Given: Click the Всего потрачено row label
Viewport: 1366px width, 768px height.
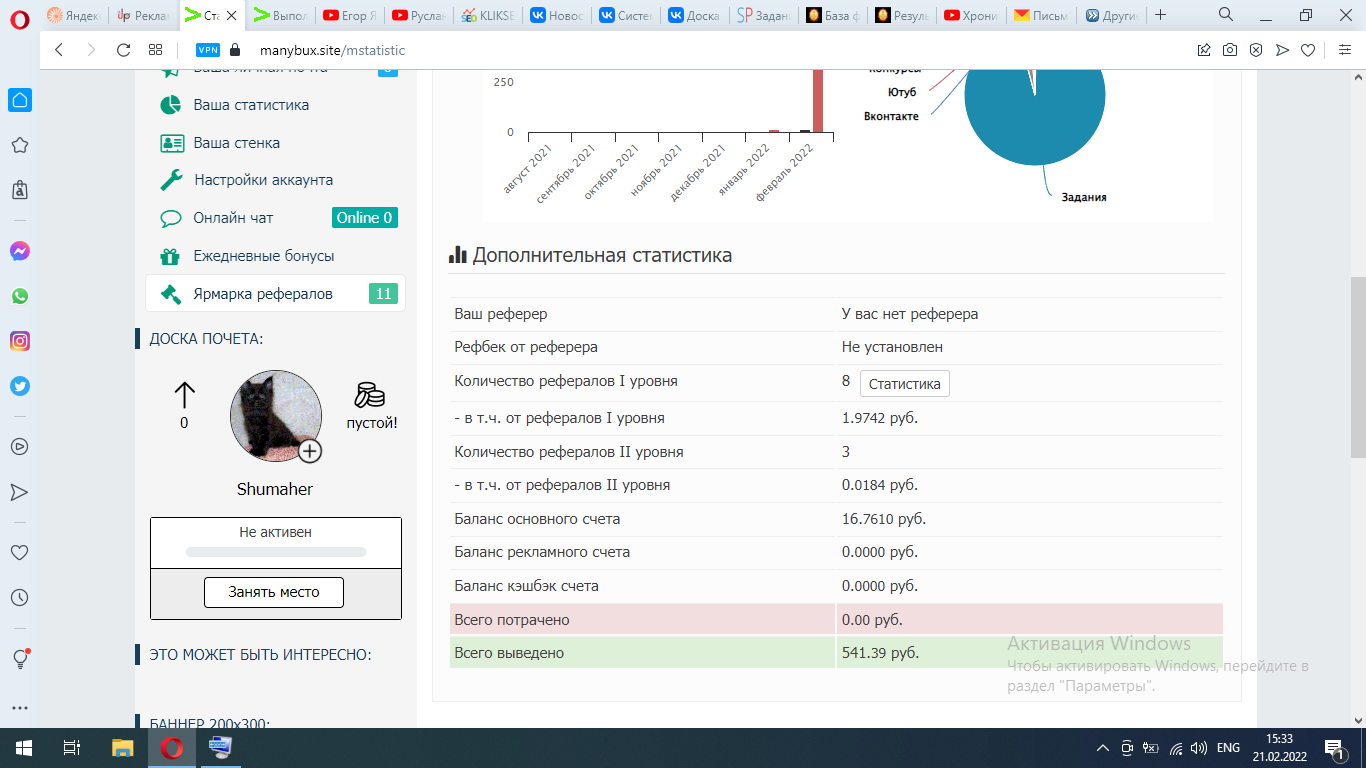Looking at the screenshot, I should [512, 620].
